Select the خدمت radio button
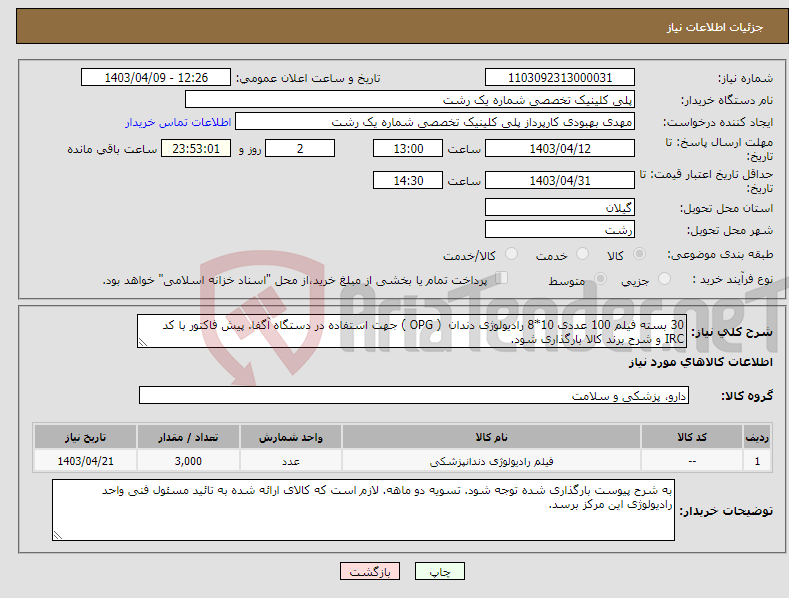The image size is (789, 598). click(x=582, y=254)
